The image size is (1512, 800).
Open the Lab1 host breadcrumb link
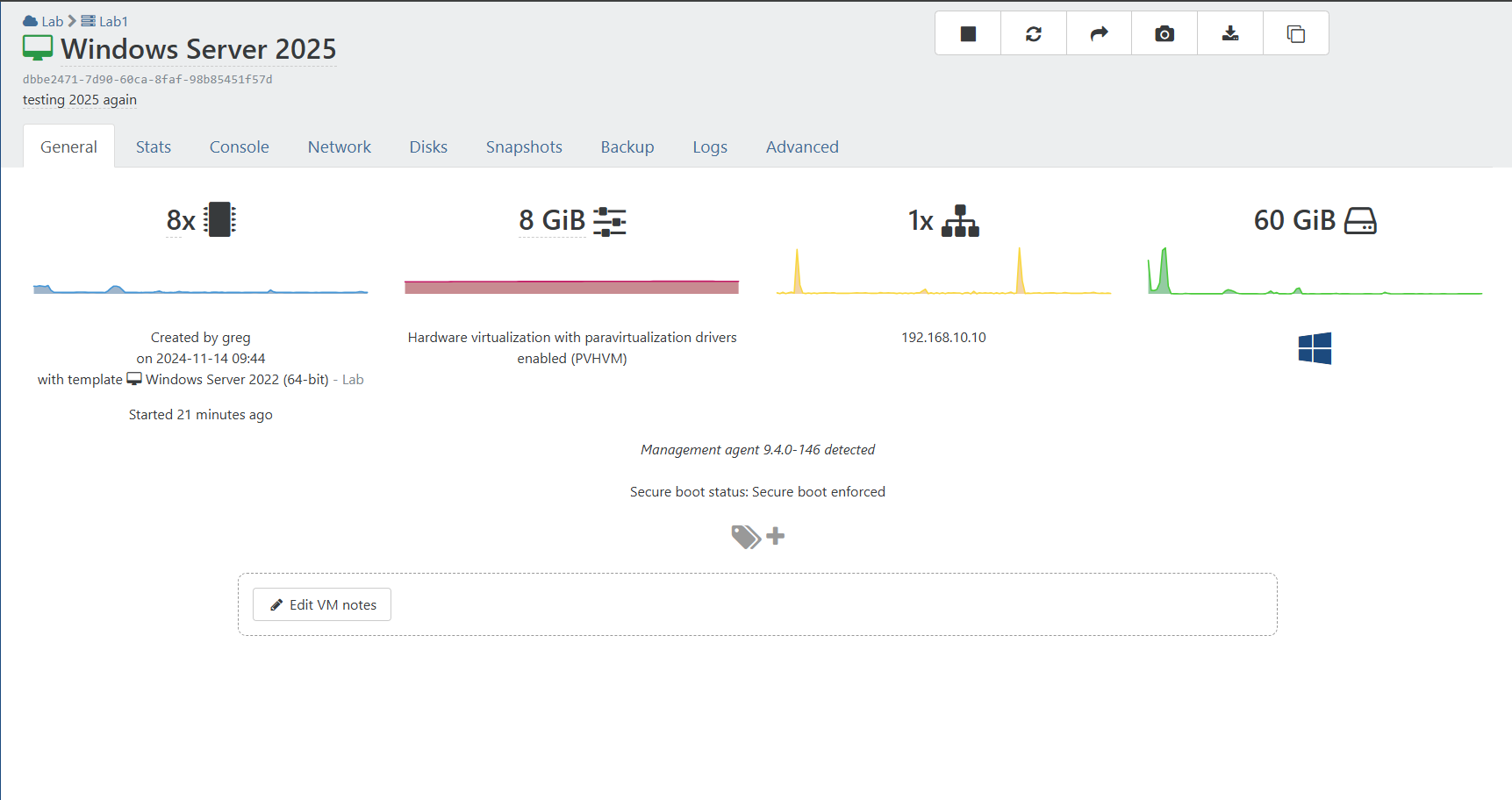pos(113,21)
